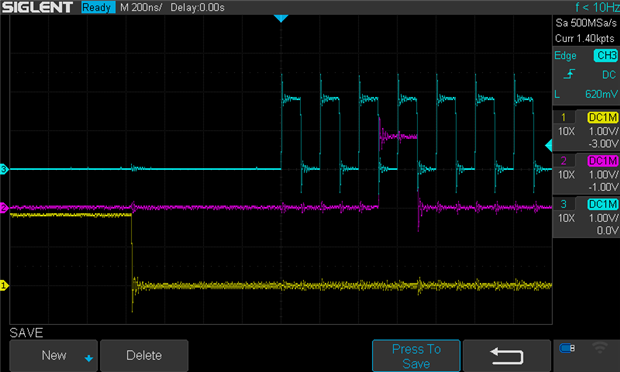The image size is (620, 372).
Task: Click the USB drive status icon
Action: [567, 348]
